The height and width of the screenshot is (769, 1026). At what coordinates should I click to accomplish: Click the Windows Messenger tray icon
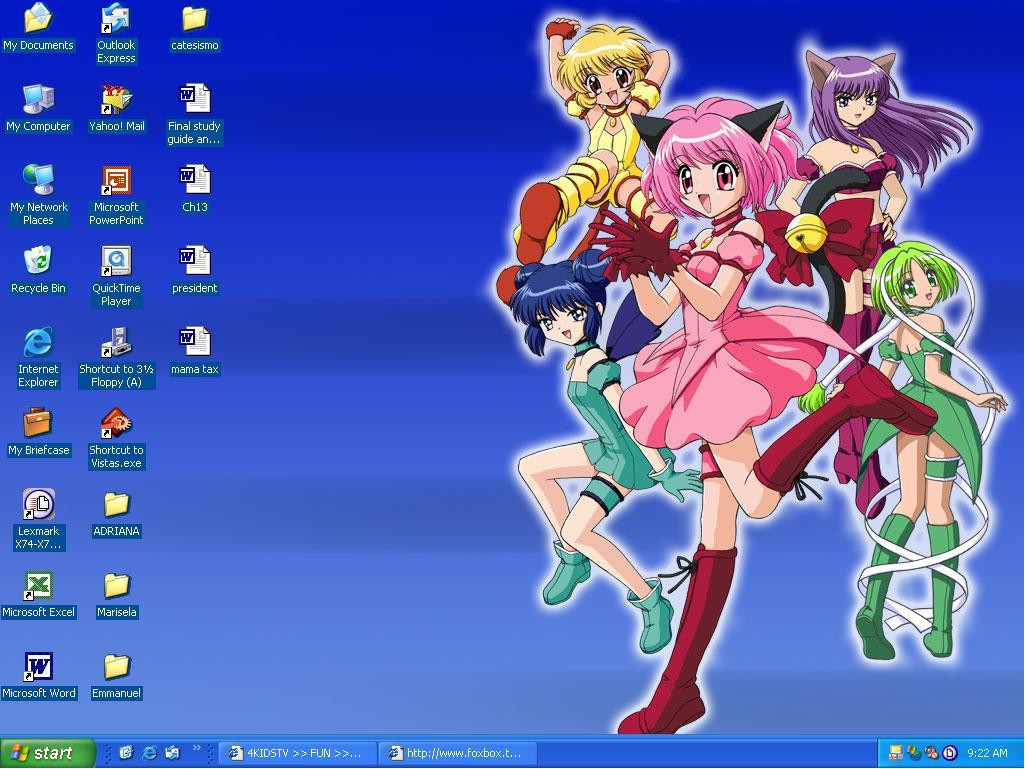tap(914, 753)
